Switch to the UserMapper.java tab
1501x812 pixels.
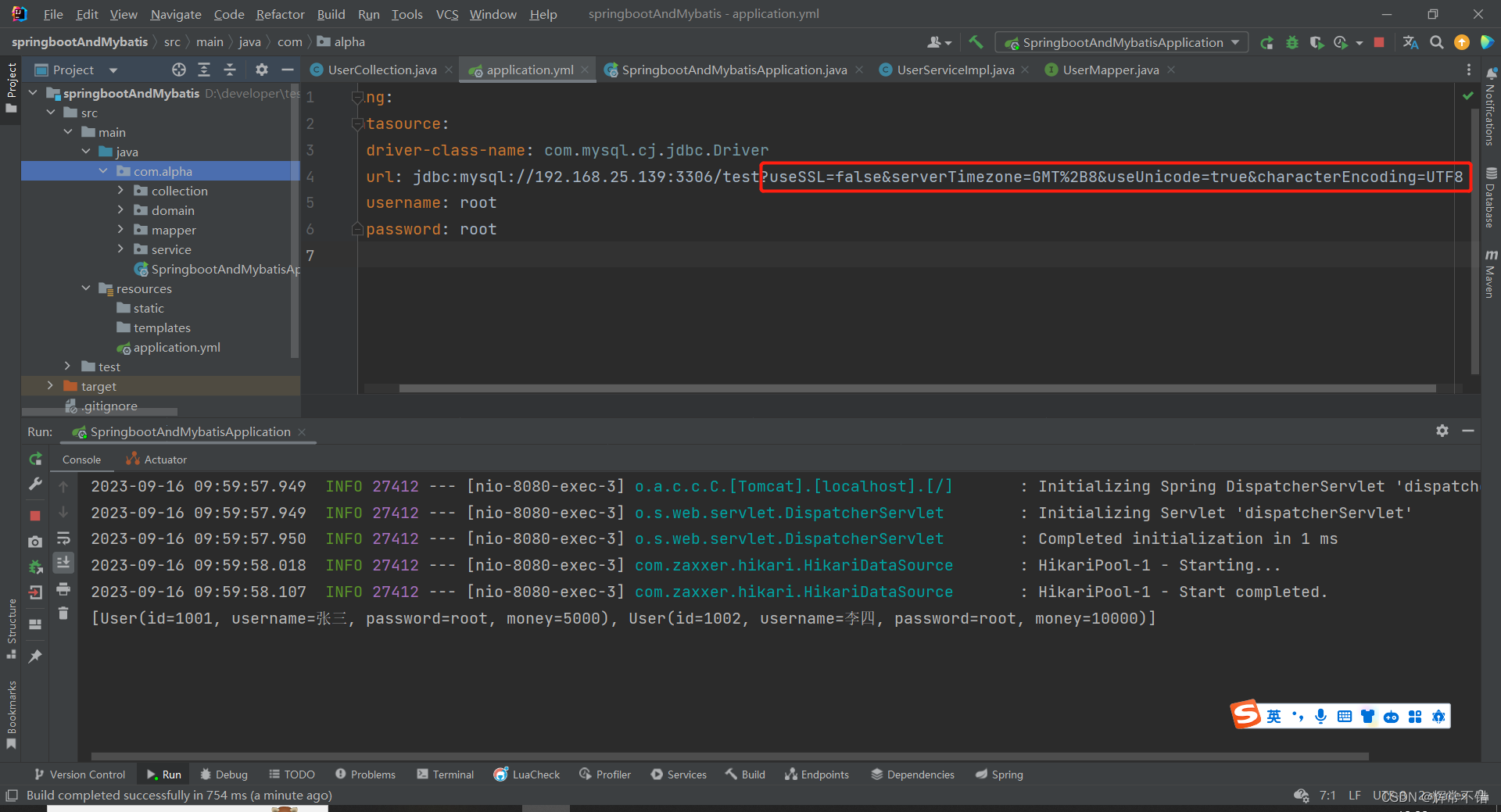coord(1109,69)
